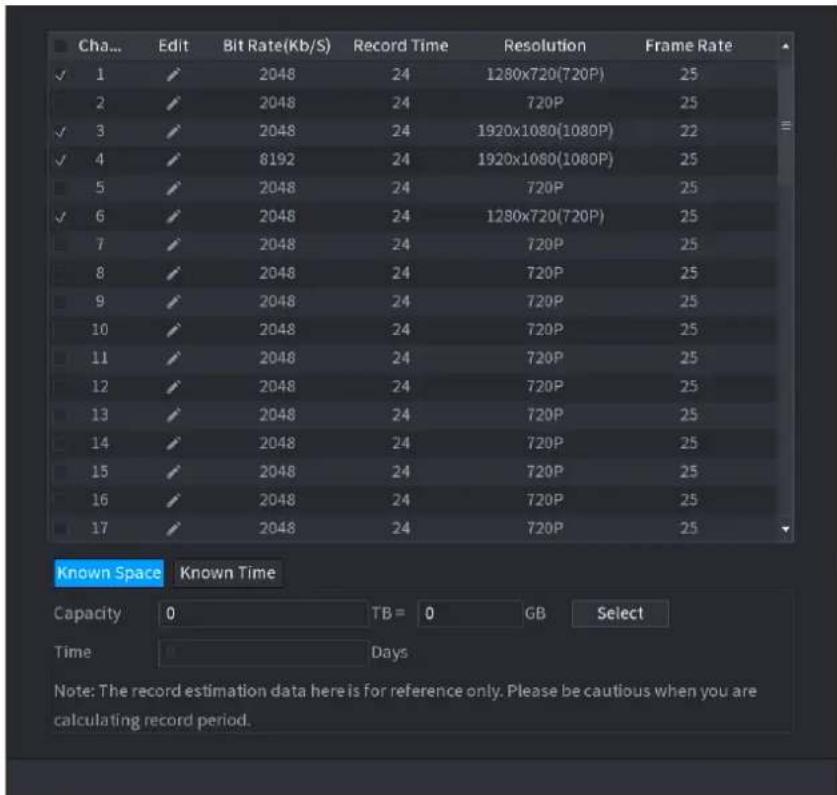Viewport: 837px width, 795px height.
Task: Click the table scrollbar up arrow
Action: coord(785,46)
